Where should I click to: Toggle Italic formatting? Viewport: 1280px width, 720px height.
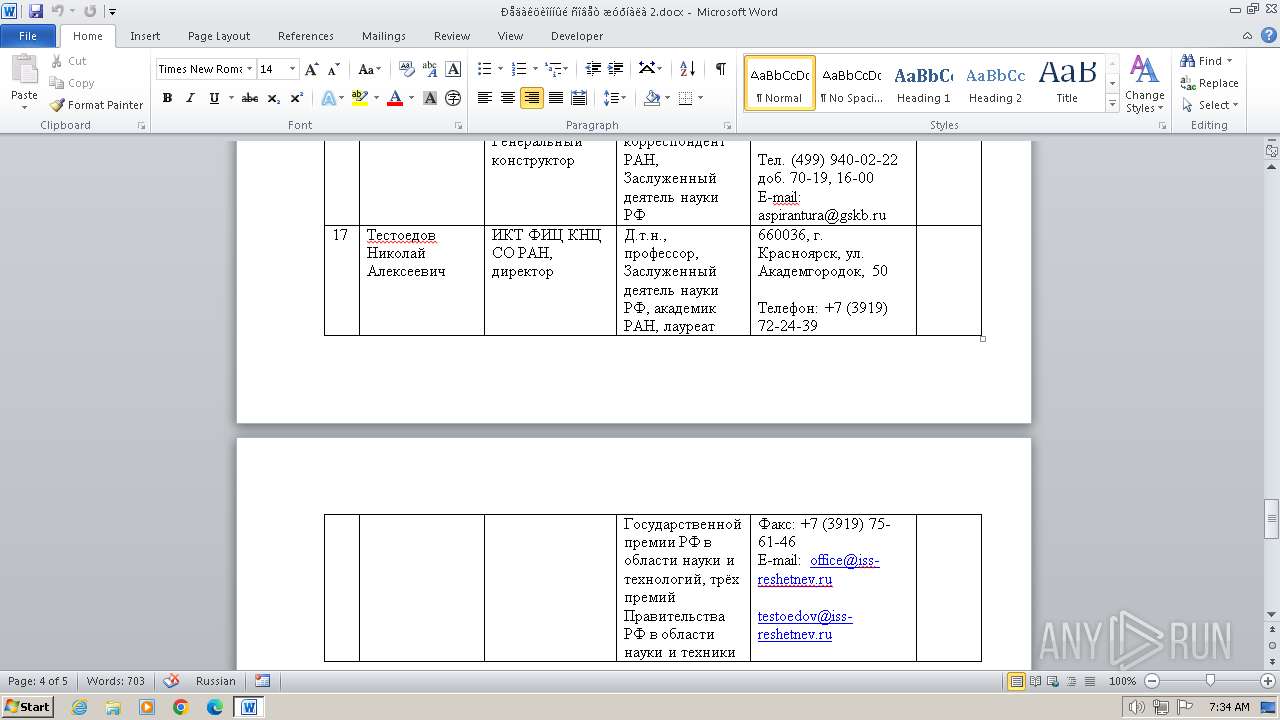click(x=190, y=98)
